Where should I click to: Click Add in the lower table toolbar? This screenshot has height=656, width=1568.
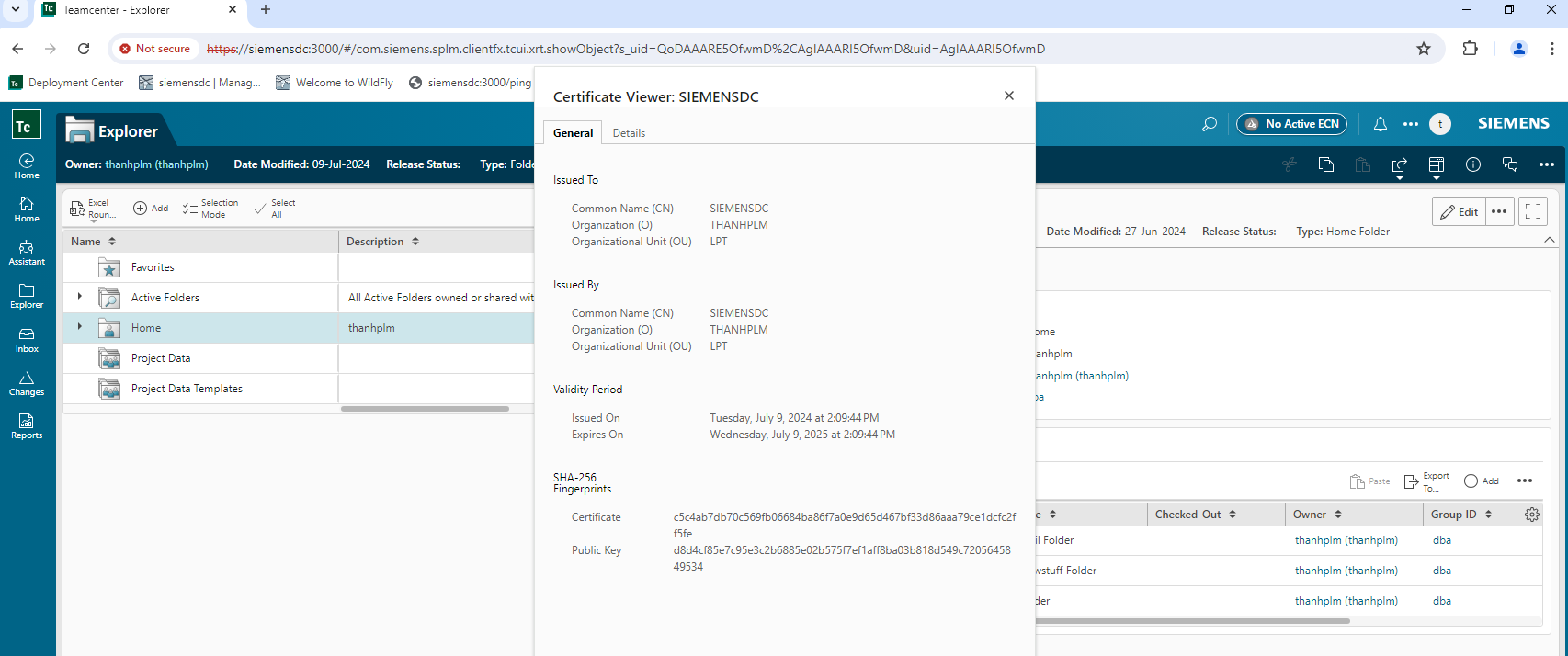1482,481
